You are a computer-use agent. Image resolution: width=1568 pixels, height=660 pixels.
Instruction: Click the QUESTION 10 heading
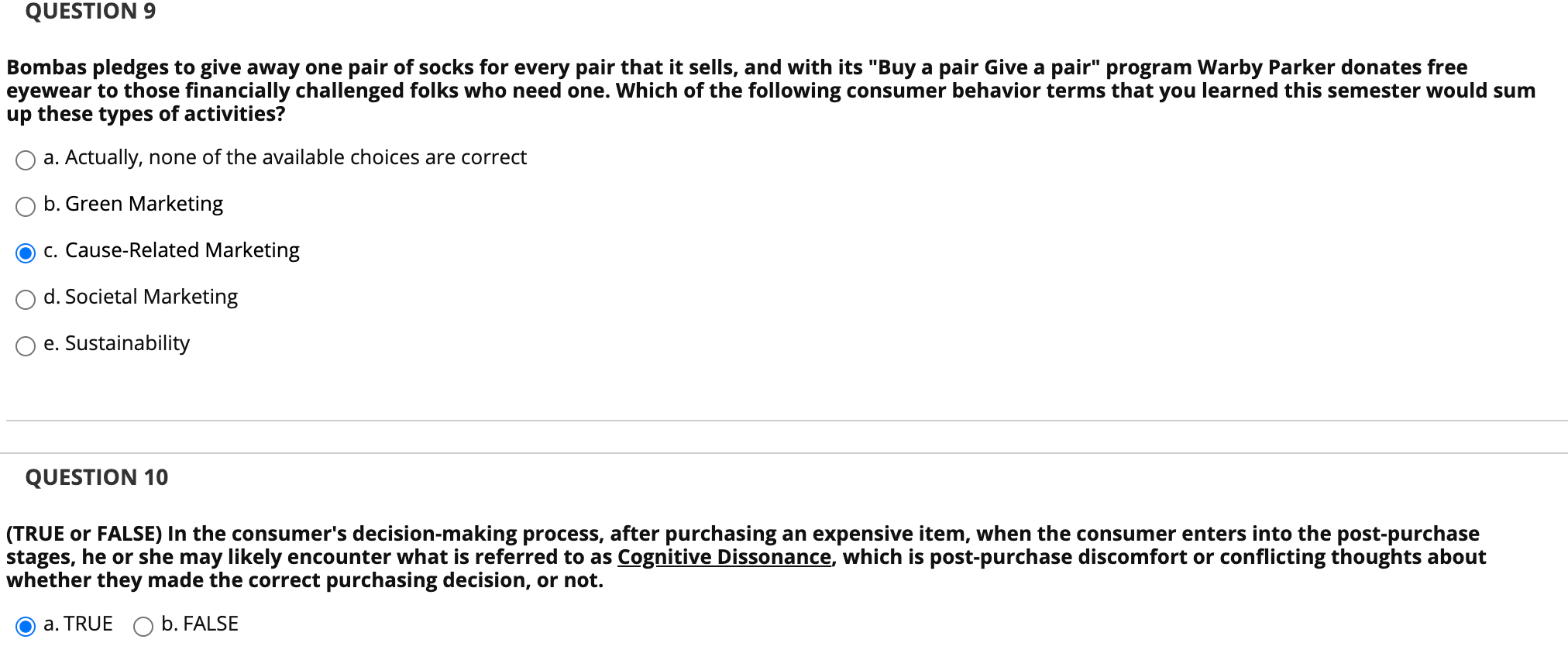tap(96, 477)
